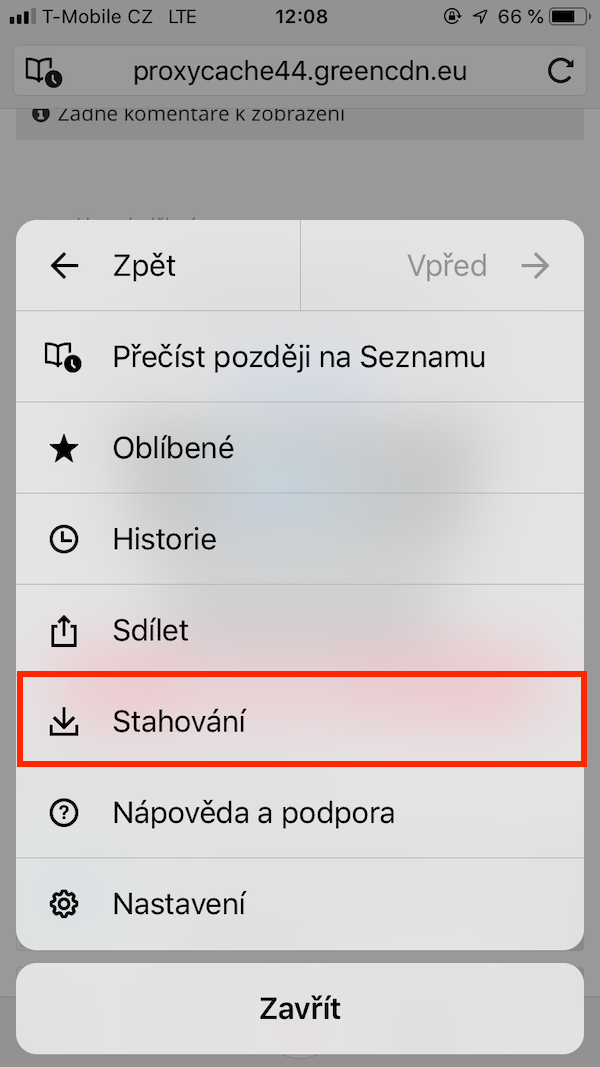Tap the forward arrow icon
Screen dimensions: 600x1067
536,266
